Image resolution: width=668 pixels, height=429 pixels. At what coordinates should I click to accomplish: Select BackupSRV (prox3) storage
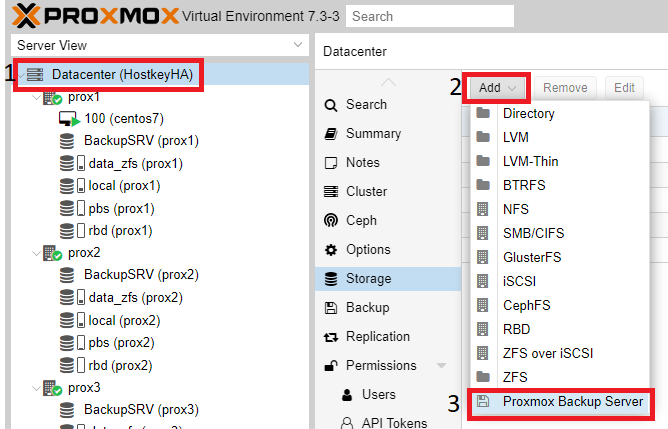coord(141,410)
